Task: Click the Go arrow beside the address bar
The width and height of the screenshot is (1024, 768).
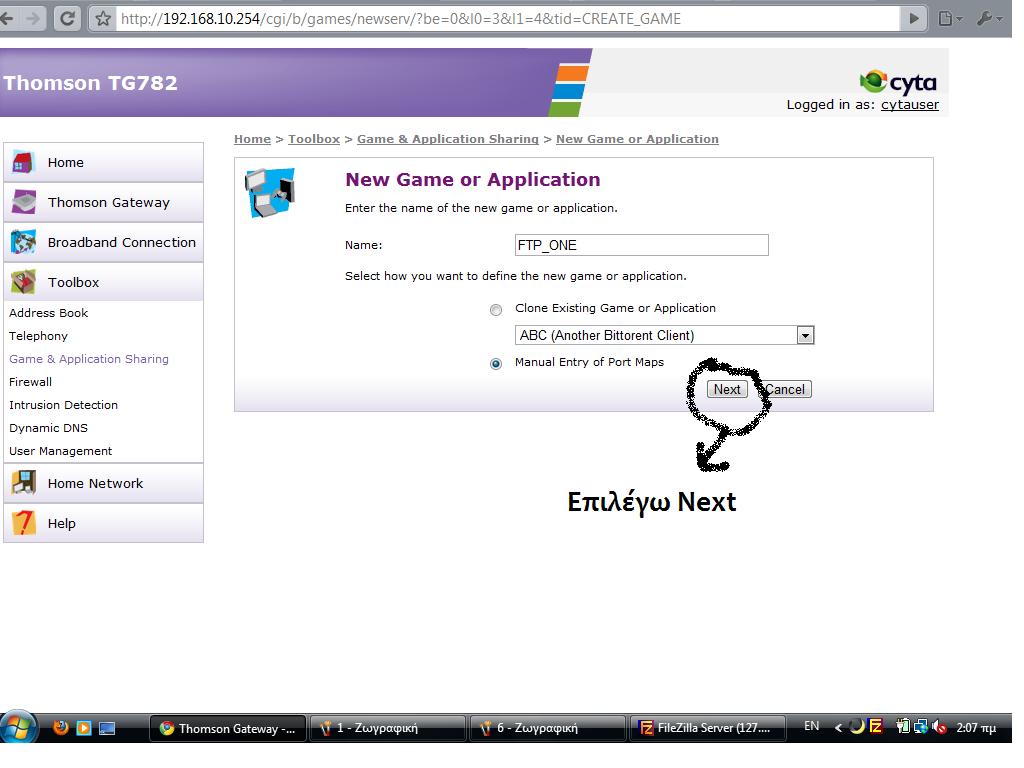Action: pos(914,18)
